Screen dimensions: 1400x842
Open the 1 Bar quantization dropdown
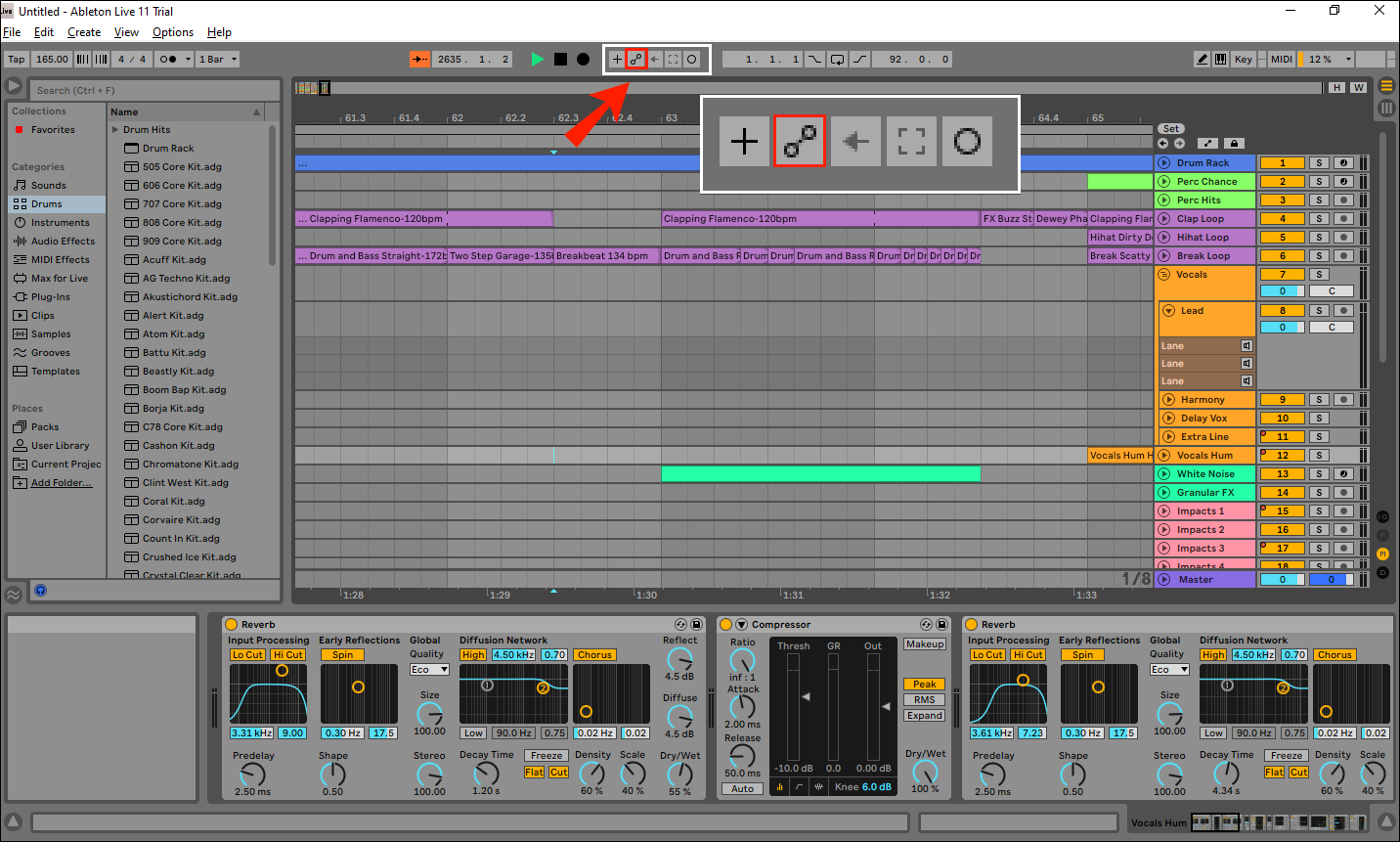pyautogui.click(x=217, y=59)
